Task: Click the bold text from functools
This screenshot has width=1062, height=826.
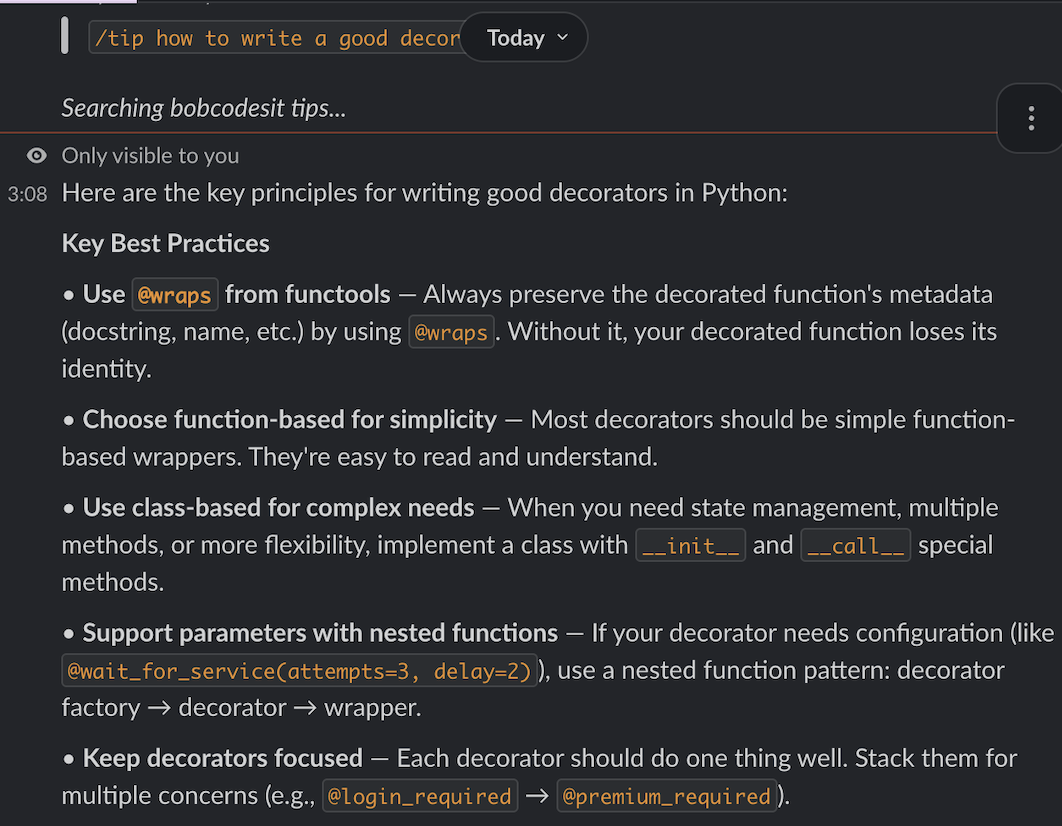Action: click(307, 295)
